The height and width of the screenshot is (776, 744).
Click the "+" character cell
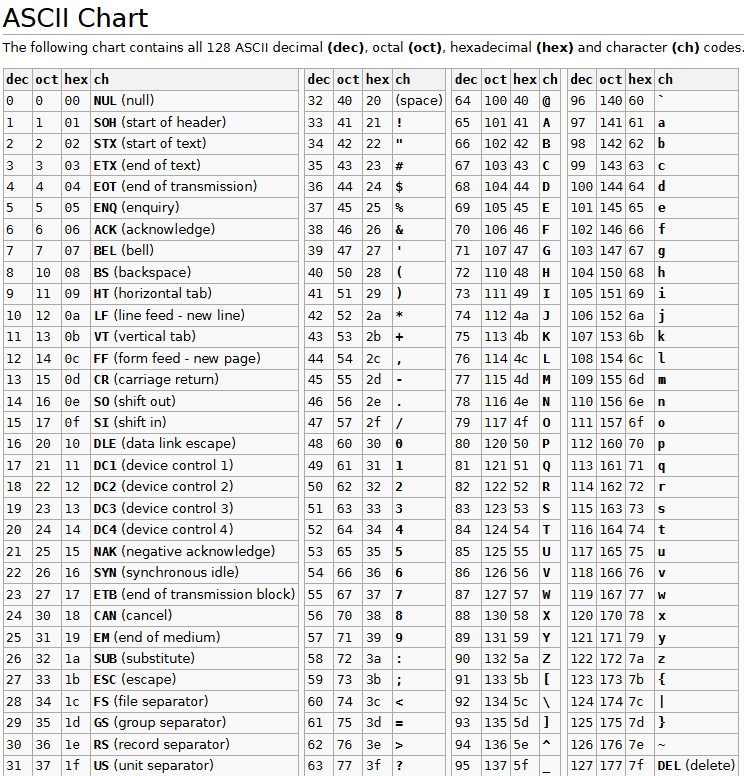point(419,337)
